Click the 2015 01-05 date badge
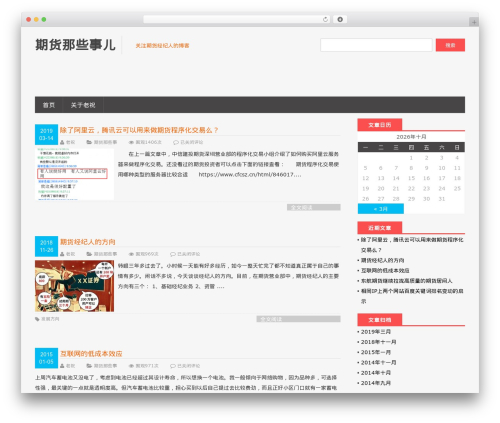This screenshot has height=423, width=500. coord(46,358)
